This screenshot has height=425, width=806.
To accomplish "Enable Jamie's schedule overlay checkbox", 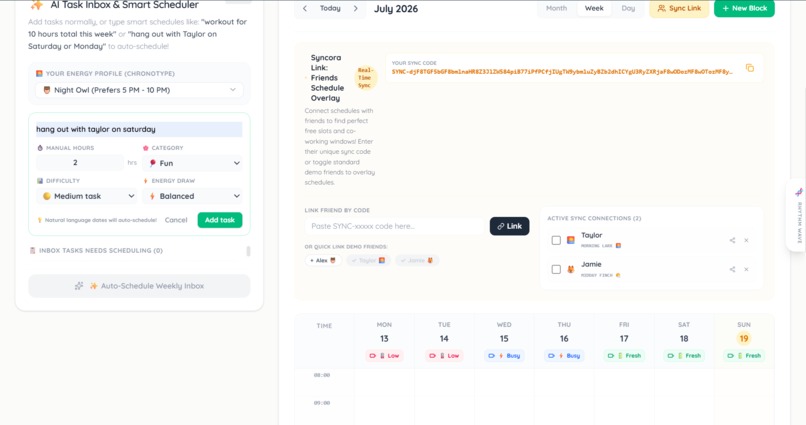I will [556, 269].
